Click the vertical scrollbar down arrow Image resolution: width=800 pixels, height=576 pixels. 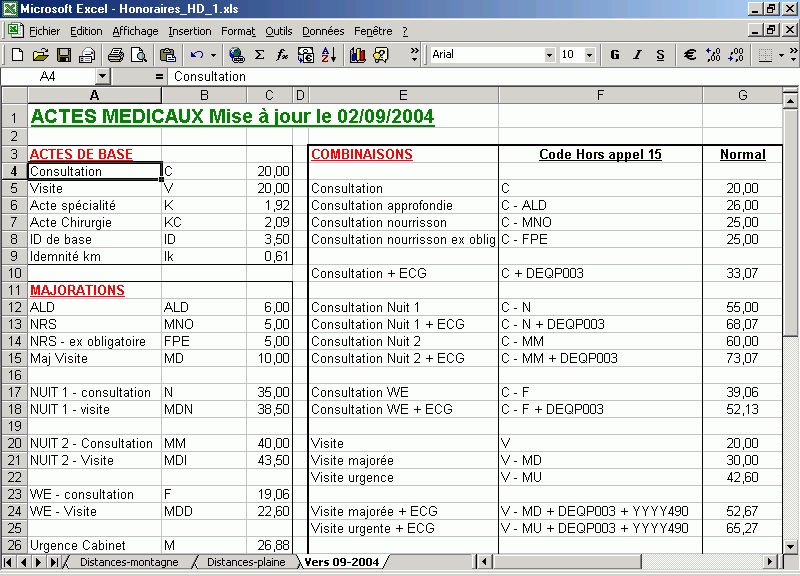coord(790,546)
